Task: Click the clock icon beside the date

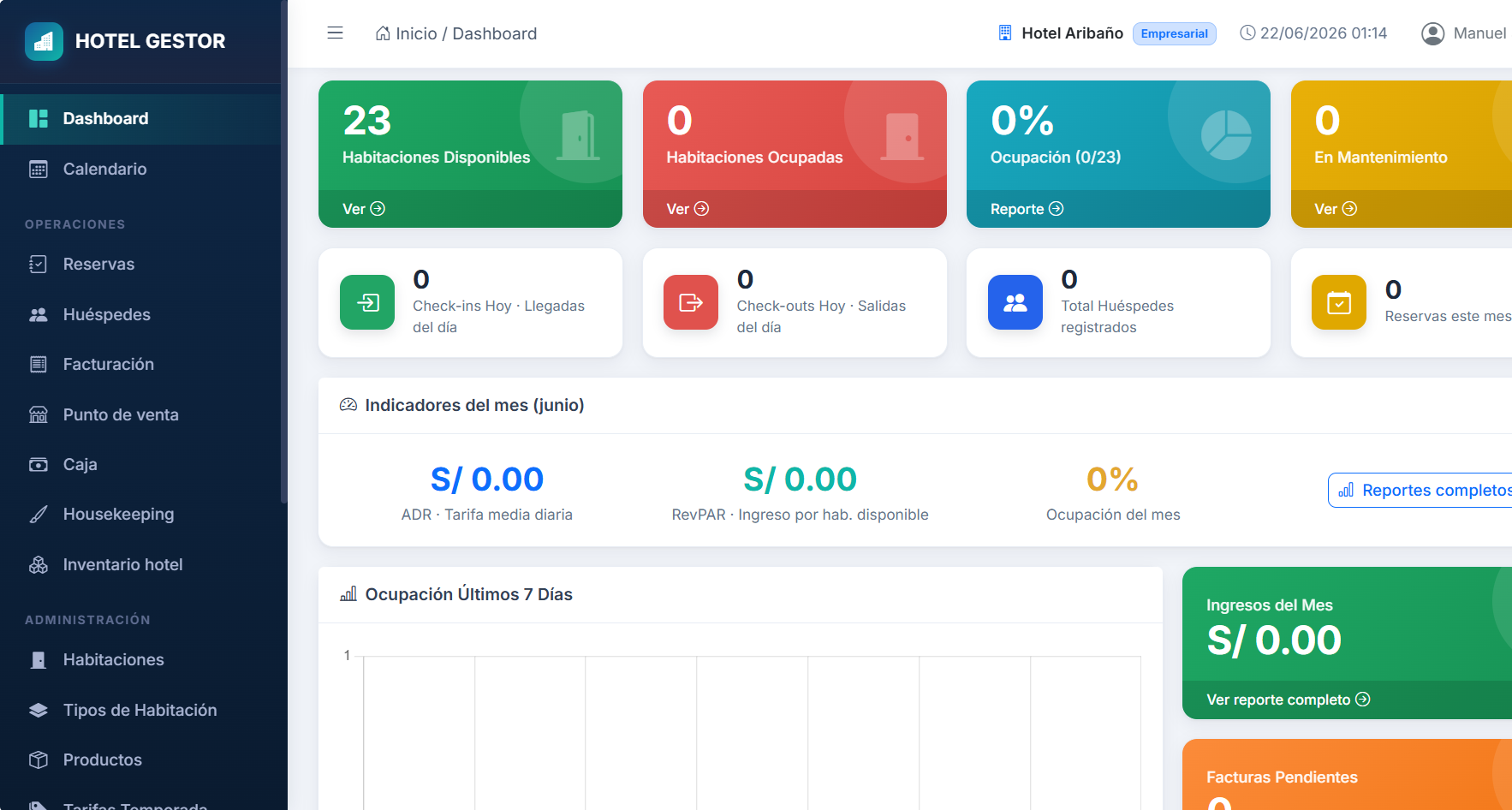Action: point(1247,33)
